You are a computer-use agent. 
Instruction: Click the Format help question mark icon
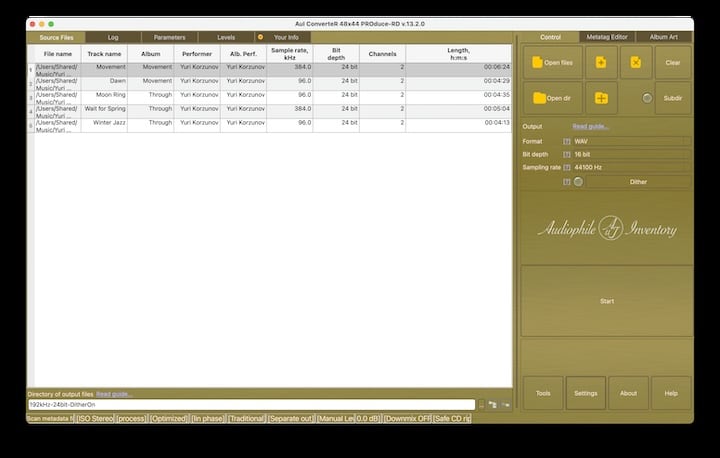[x=567, y=141]
